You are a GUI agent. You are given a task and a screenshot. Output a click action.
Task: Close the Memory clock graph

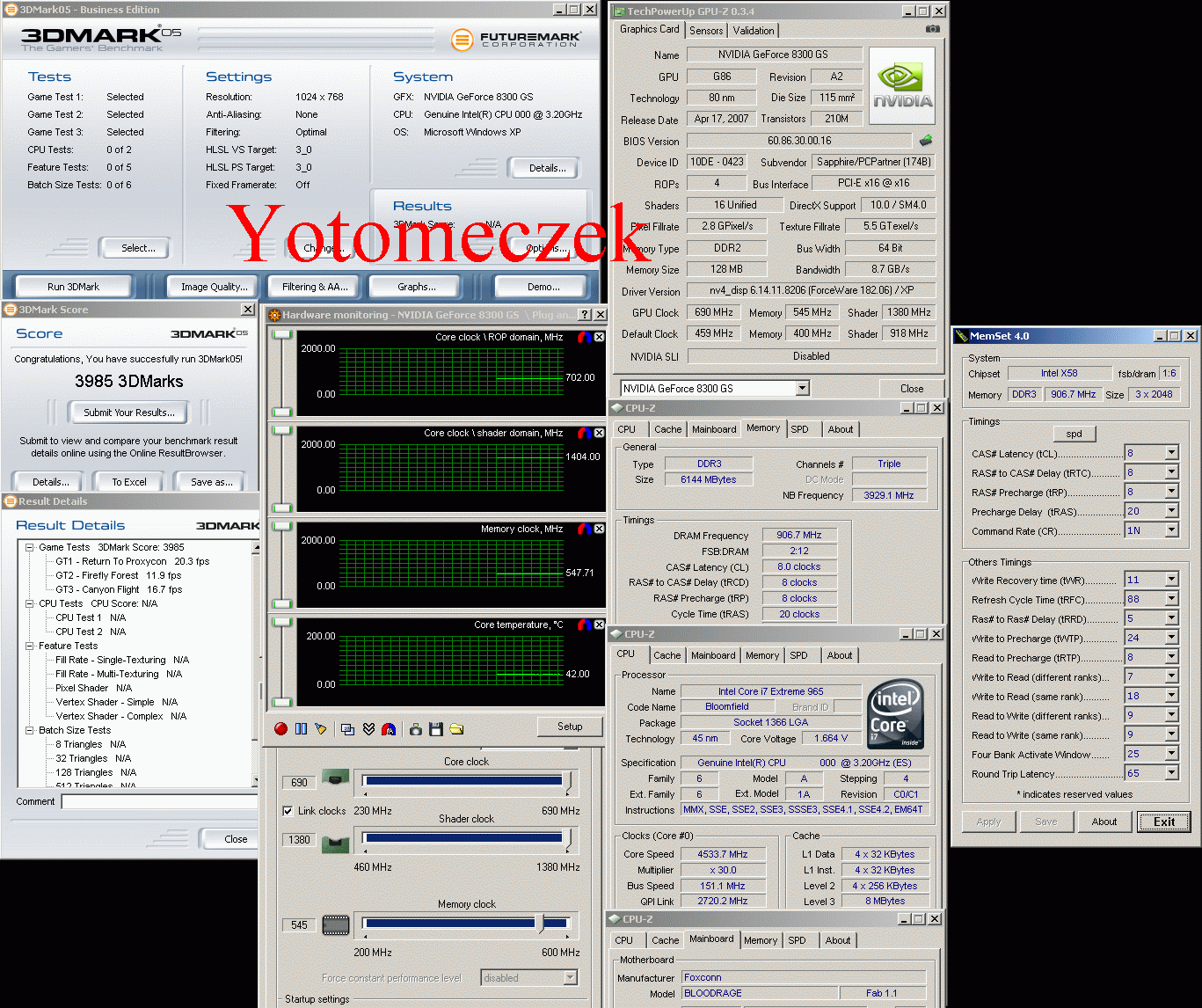coord(599,529)
